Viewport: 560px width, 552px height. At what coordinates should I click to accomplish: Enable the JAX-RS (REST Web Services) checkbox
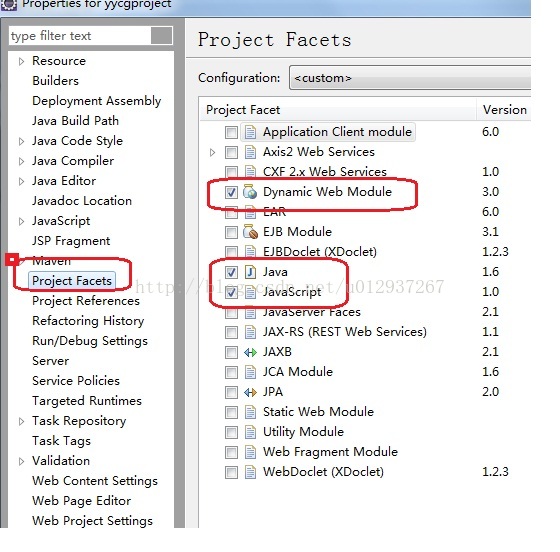coord(231,332)
